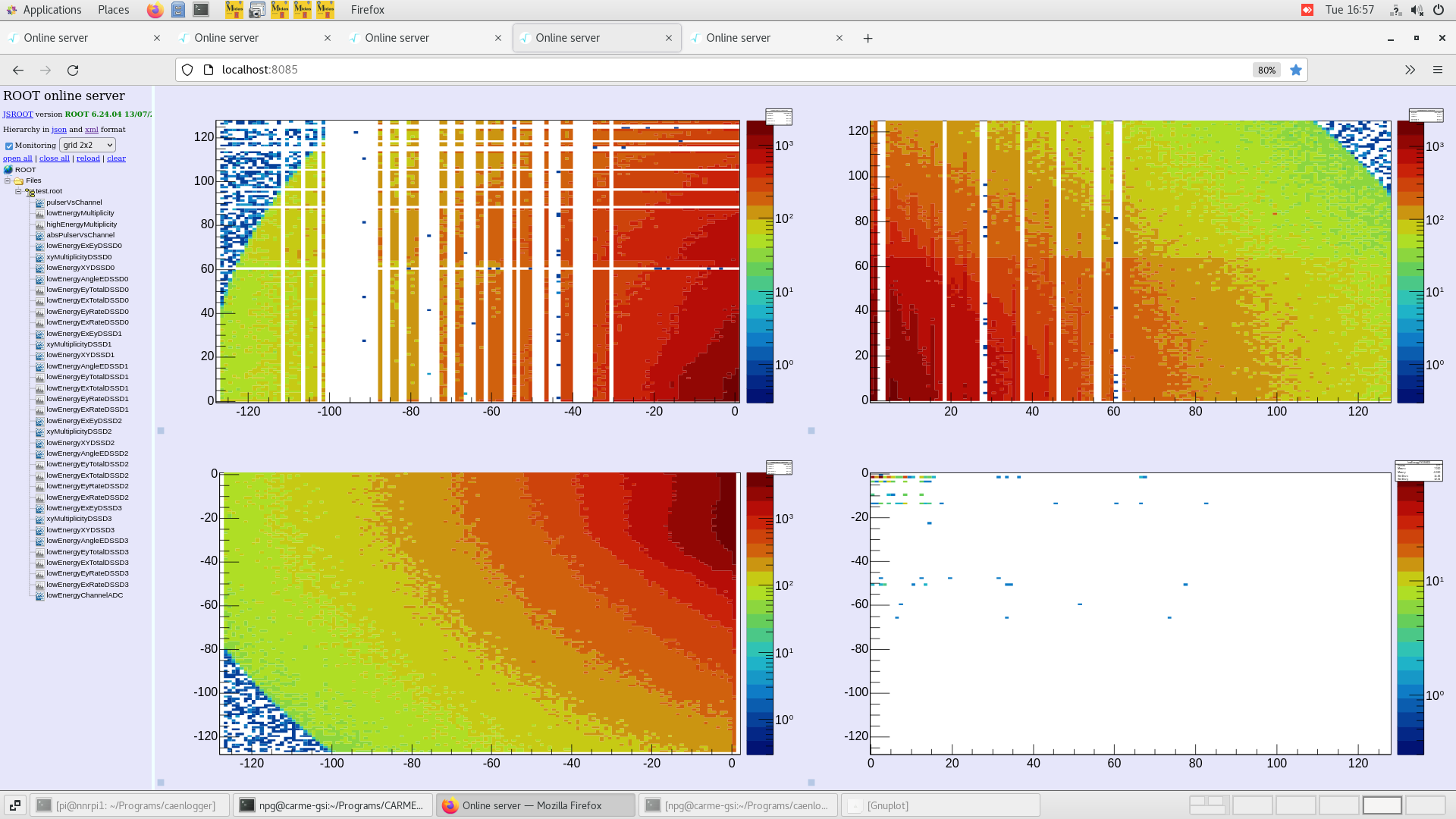The image size is (1456, 819).
Task: Click the Files folder icon
Action: tap(17, 180)
